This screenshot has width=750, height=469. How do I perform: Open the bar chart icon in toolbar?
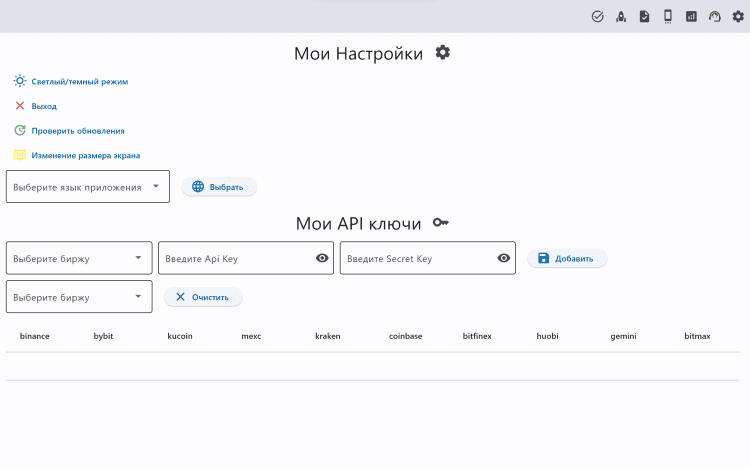pos(691,16)
